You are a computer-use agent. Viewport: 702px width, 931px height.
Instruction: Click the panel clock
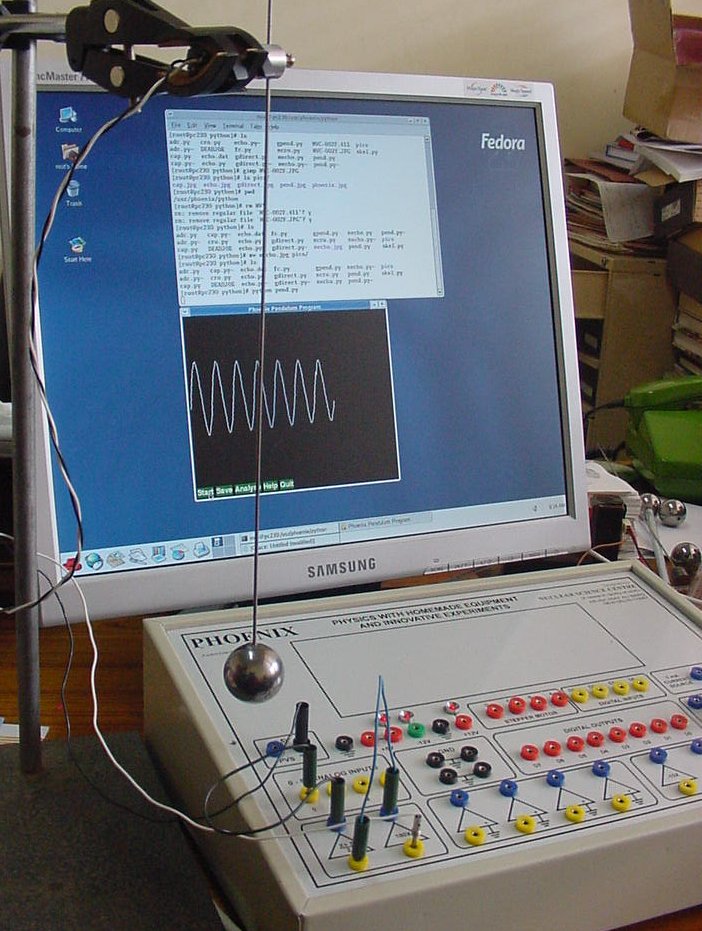(x=555, y=506)
